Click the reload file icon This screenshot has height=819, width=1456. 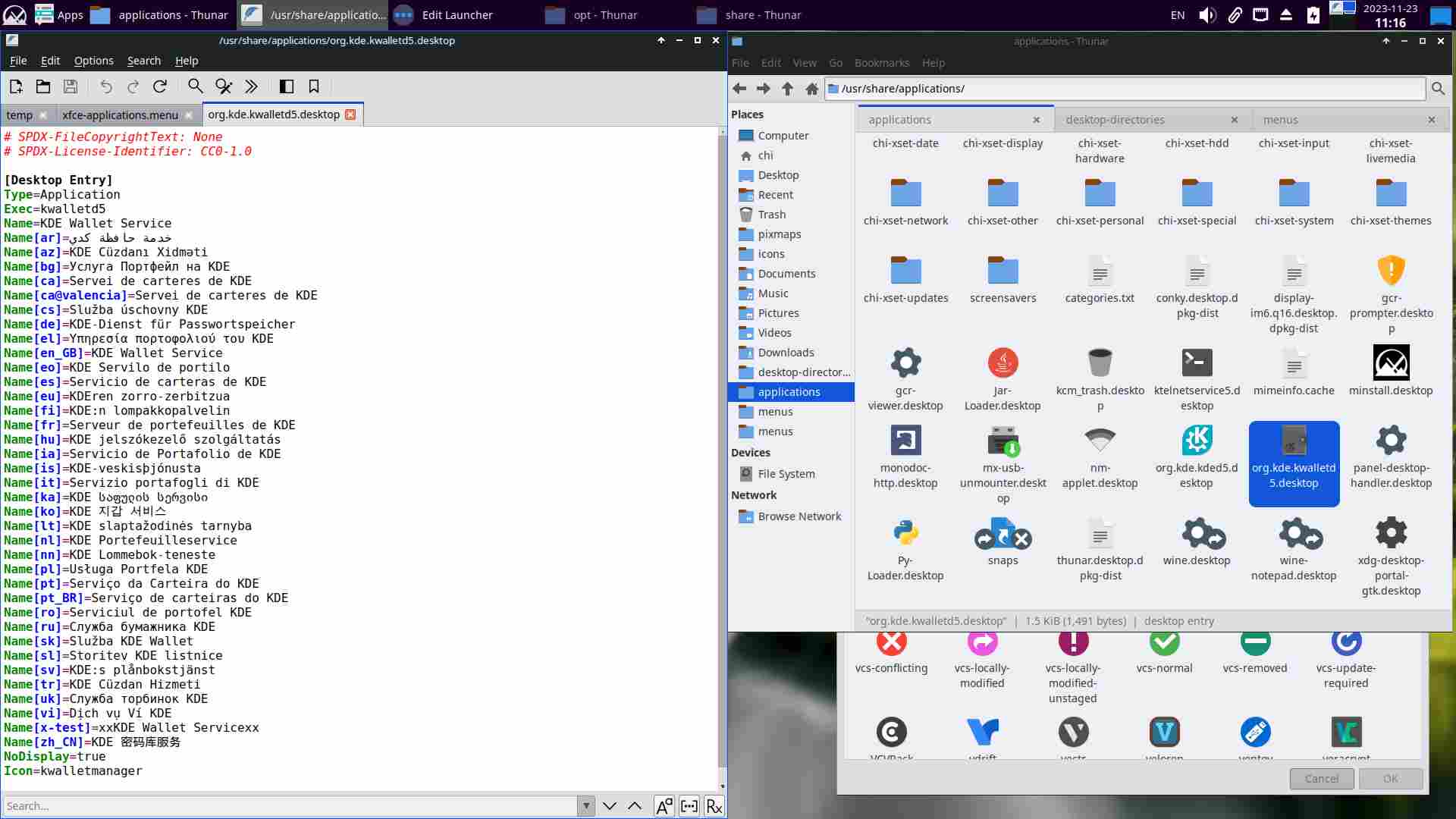pyautogui.click(x=160, y=86)
